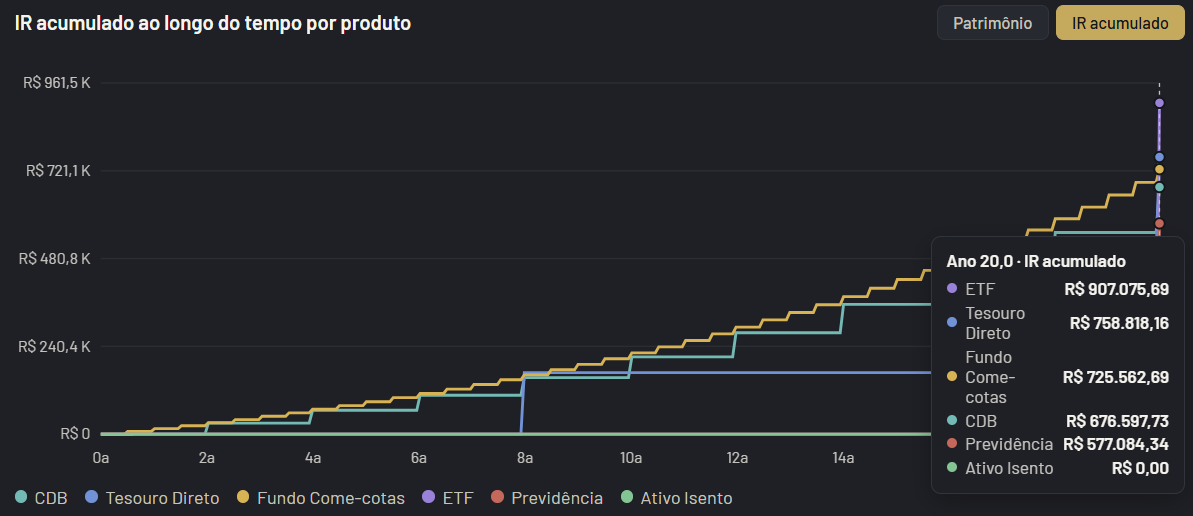Click the tooltip header Ano 20,0 · IR acumulado
The image size is (1193, 516).
click(x=1036, y=261)
